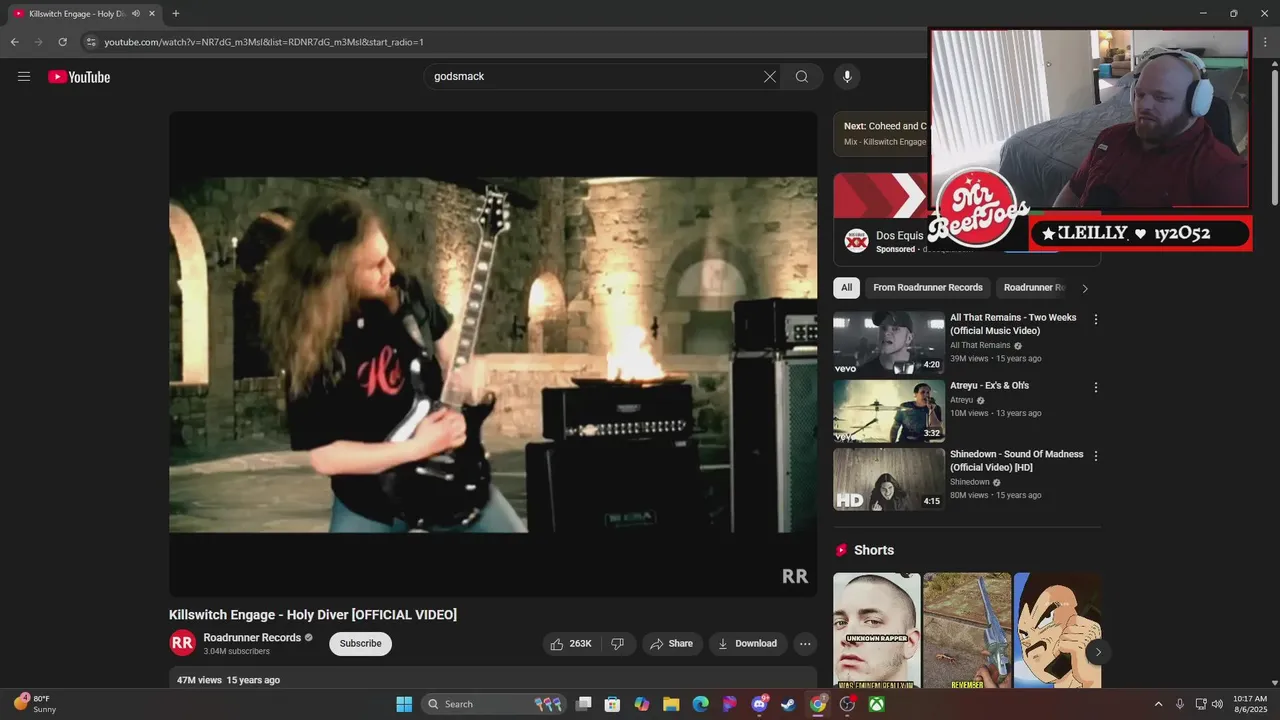The image size is (1280, 720).
Task: Select the From Roadrunner Records chip
Action: click(x=928, y=288)
